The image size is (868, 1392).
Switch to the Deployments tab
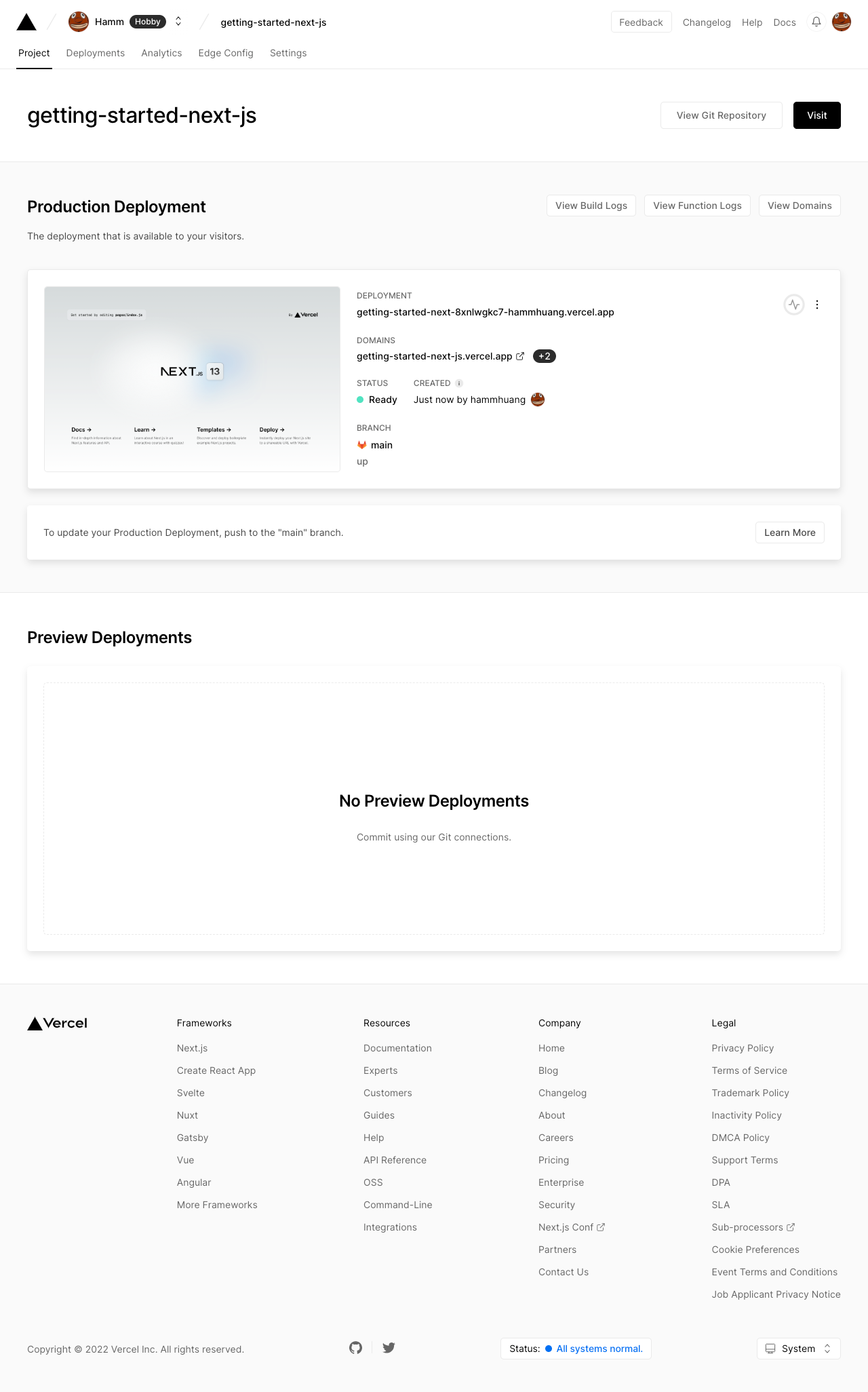pyautogui.click(x=96, y=53)
